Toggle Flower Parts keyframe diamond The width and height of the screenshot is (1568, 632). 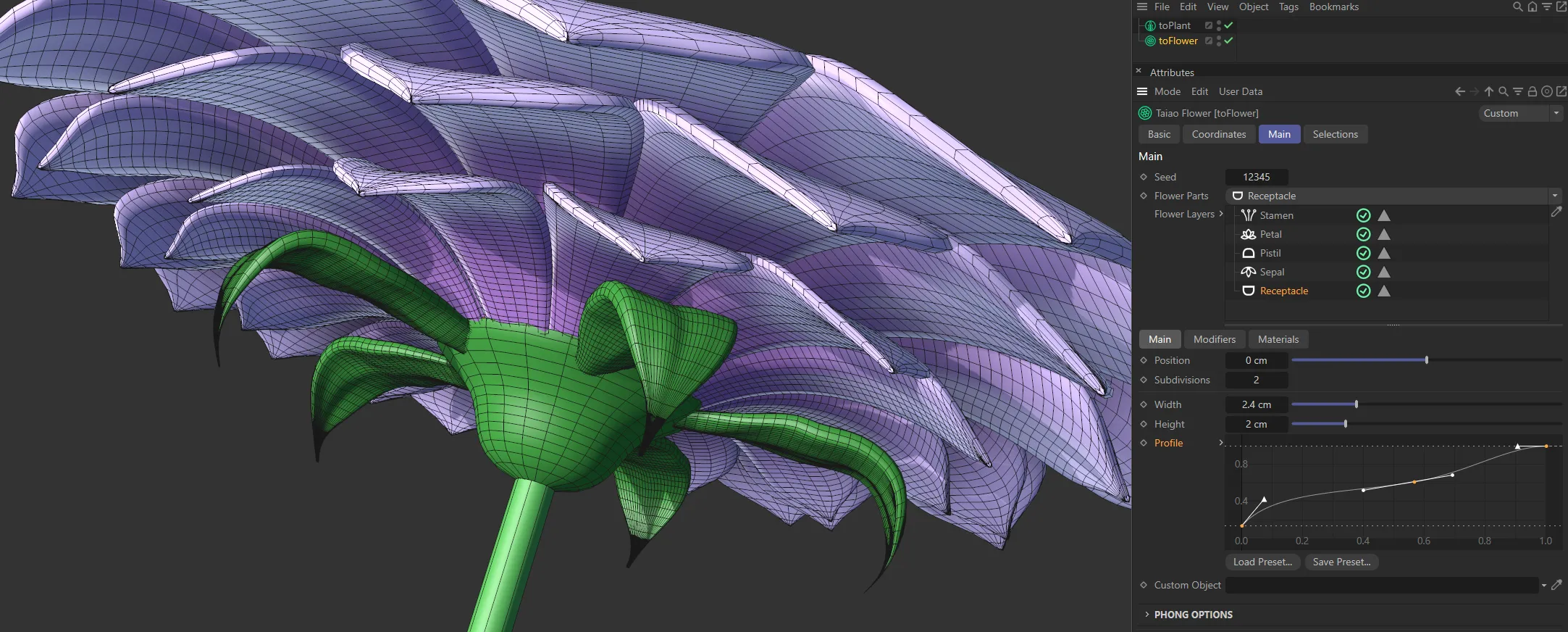coord(1144,196)
